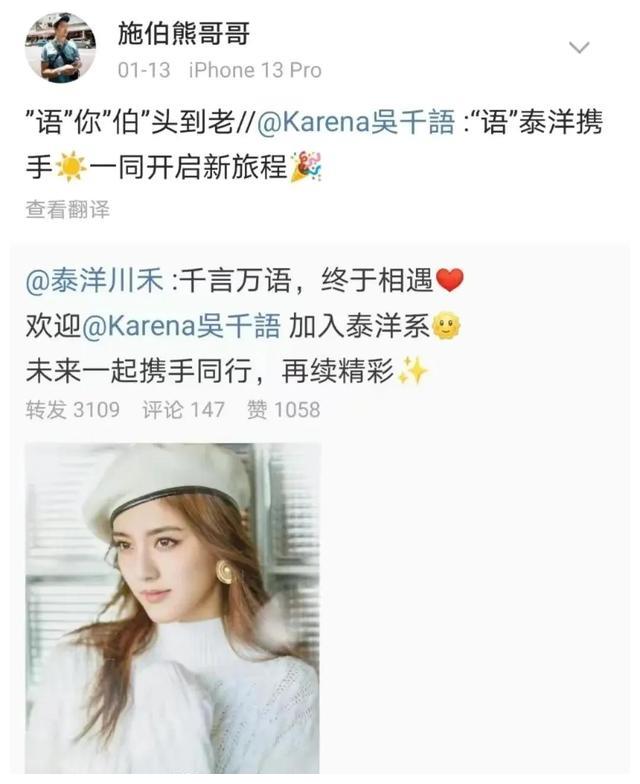640x784 pixels.
Task: Tap the smiling flower emoji
Action: click(x=446, y=326)
